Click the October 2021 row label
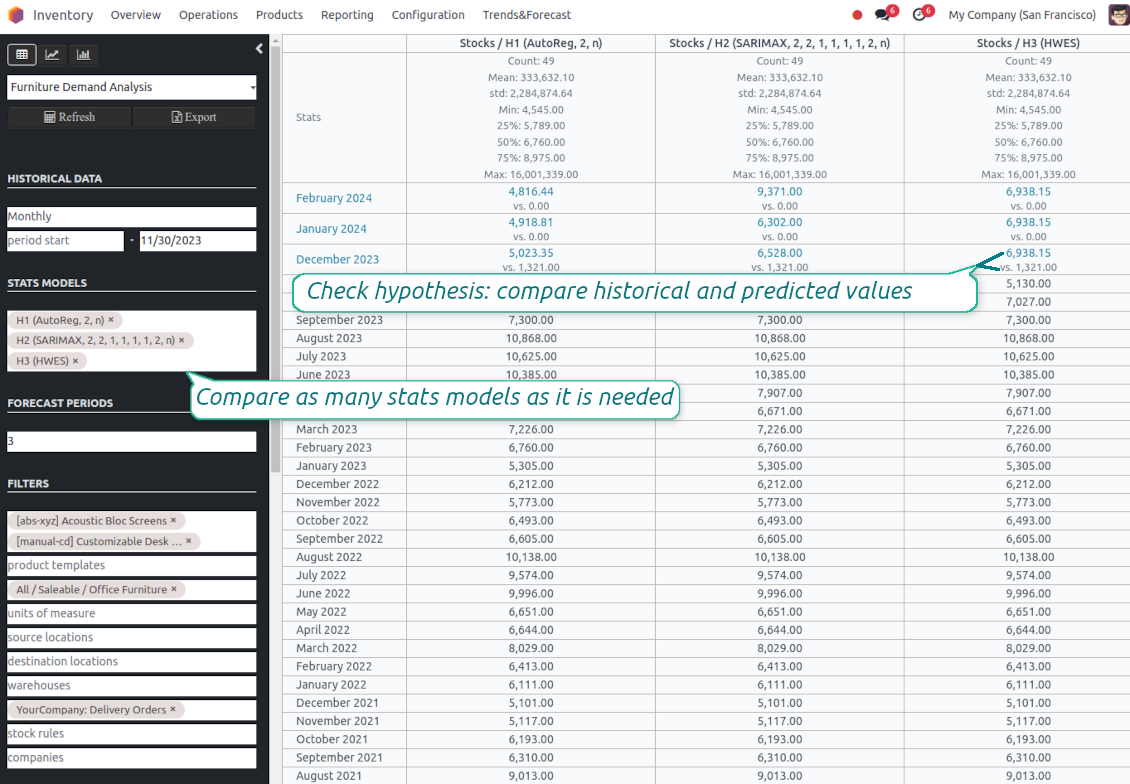Viewport: 1130px width, 784px height. pos(332,739)
